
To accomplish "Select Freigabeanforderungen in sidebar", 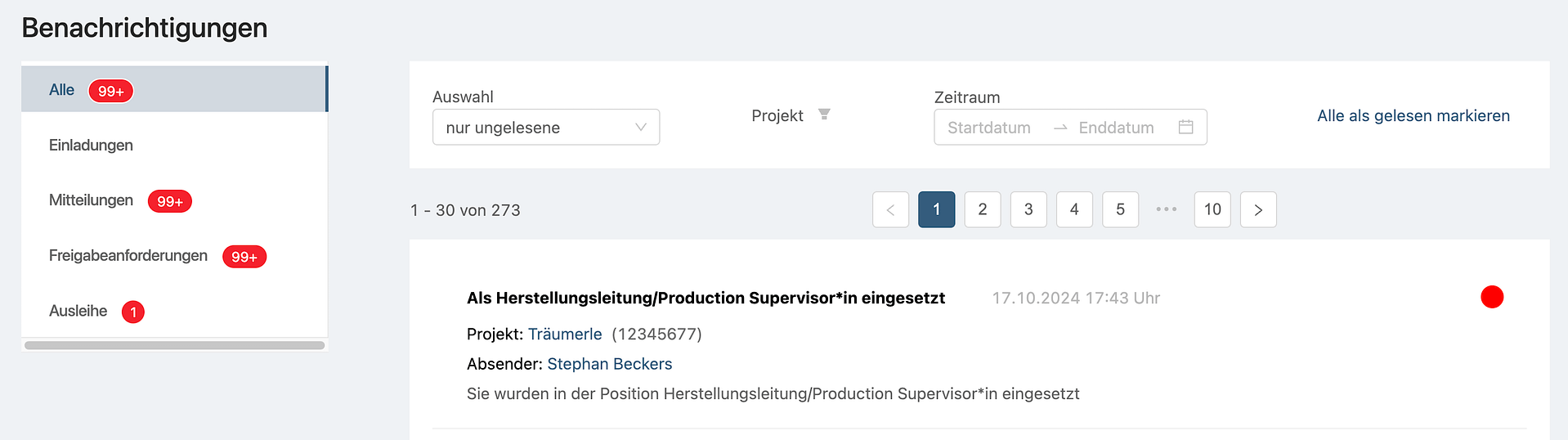I will point(128,255).
